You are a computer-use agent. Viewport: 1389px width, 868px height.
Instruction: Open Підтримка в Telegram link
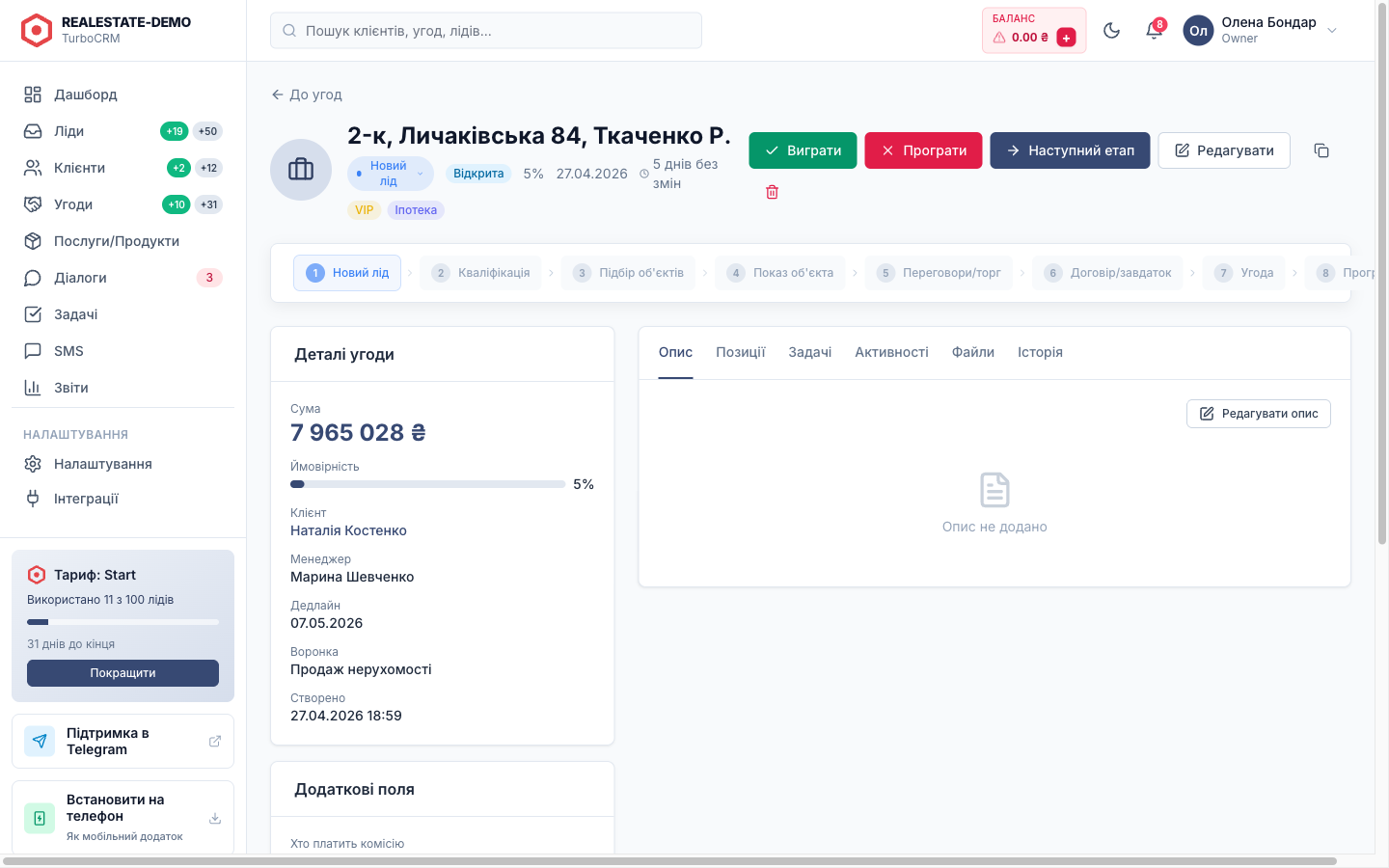[123, 741]
